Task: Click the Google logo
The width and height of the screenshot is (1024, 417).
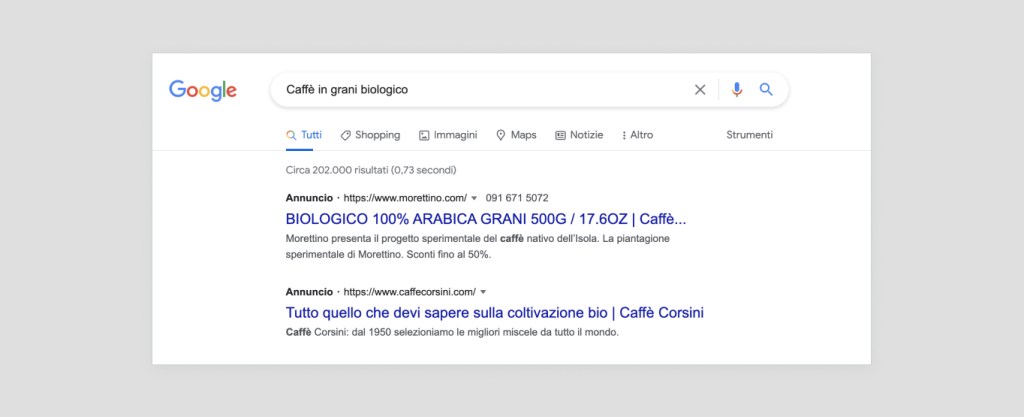Action: (x=202, y=90)
